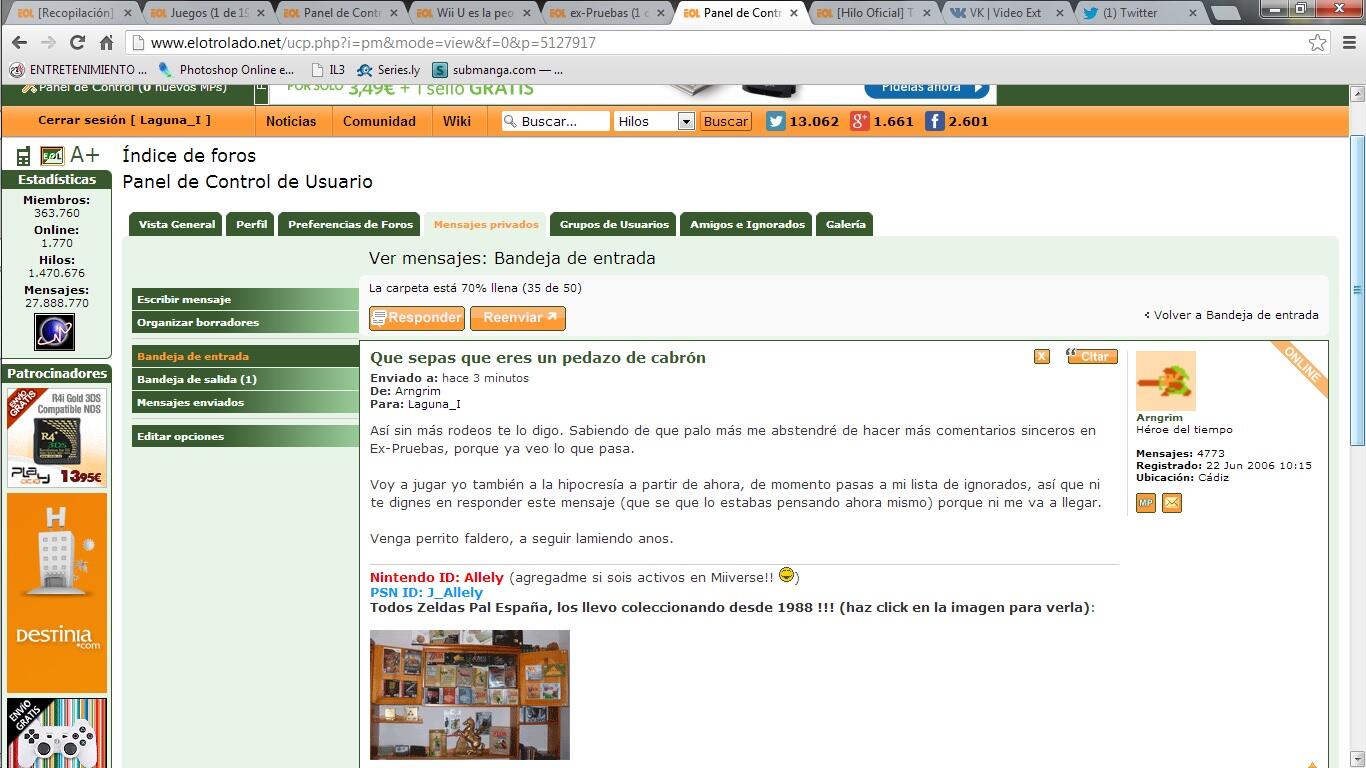The width and height of the screenshot is (1366, 768).
Task: Open the Zelda collection photo thumbnail
Action: pyautogui.click(x=469, y=694)
